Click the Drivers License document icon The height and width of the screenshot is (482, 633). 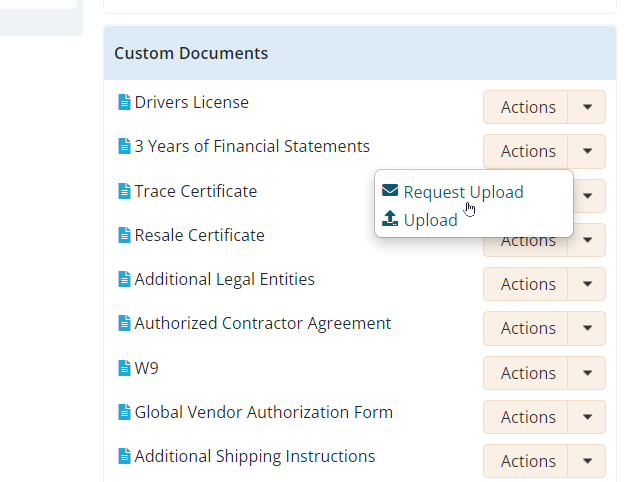click(x=124, y=102)
